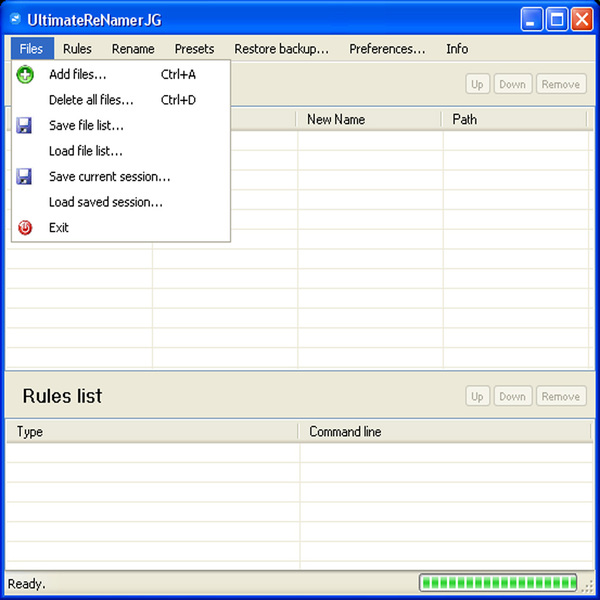Choose Add files... menu entry
This screenshot has width=600, height=600.
[121, 74]
